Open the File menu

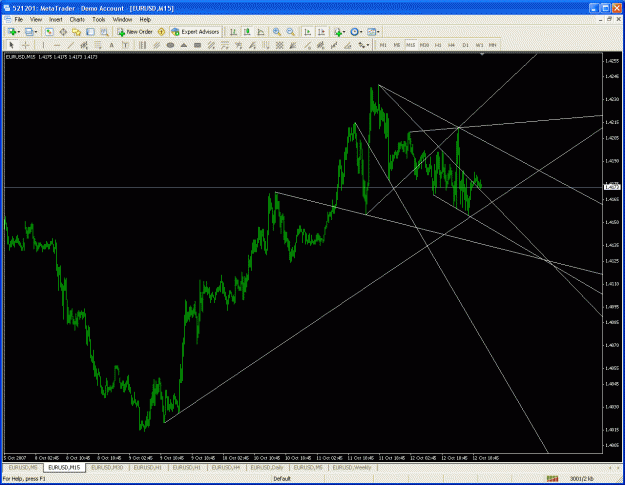[x=19, y=19]
